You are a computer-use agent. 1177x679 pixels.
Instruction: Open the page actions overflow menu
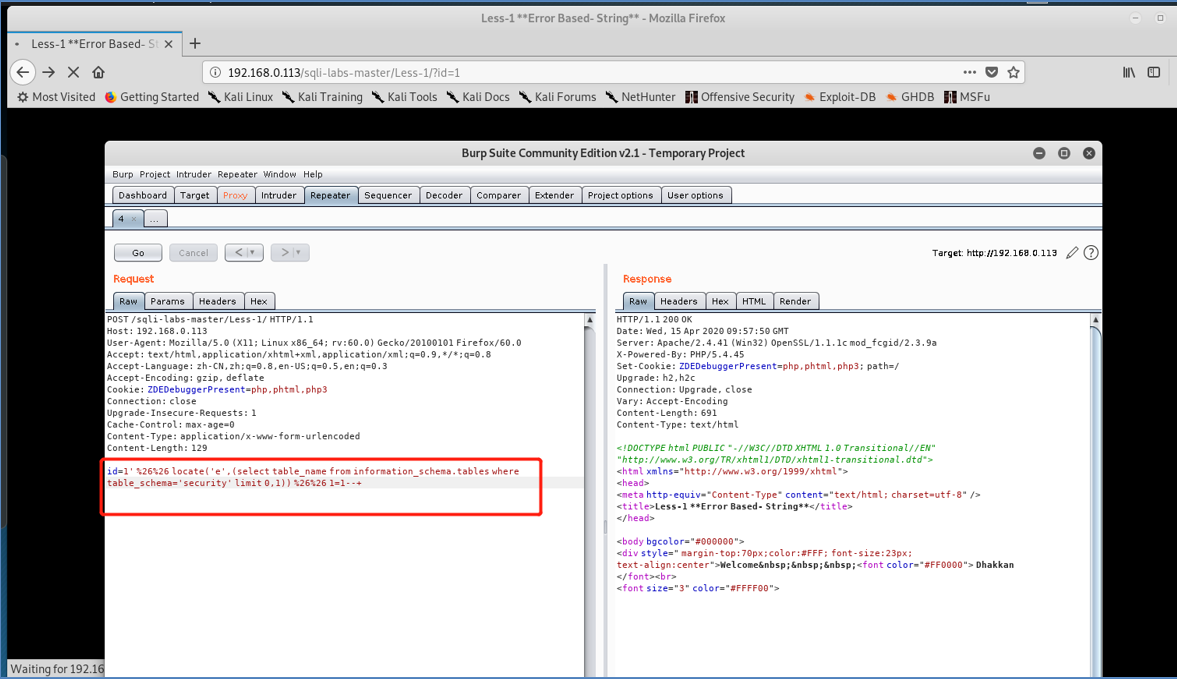[x=969, y=72]
